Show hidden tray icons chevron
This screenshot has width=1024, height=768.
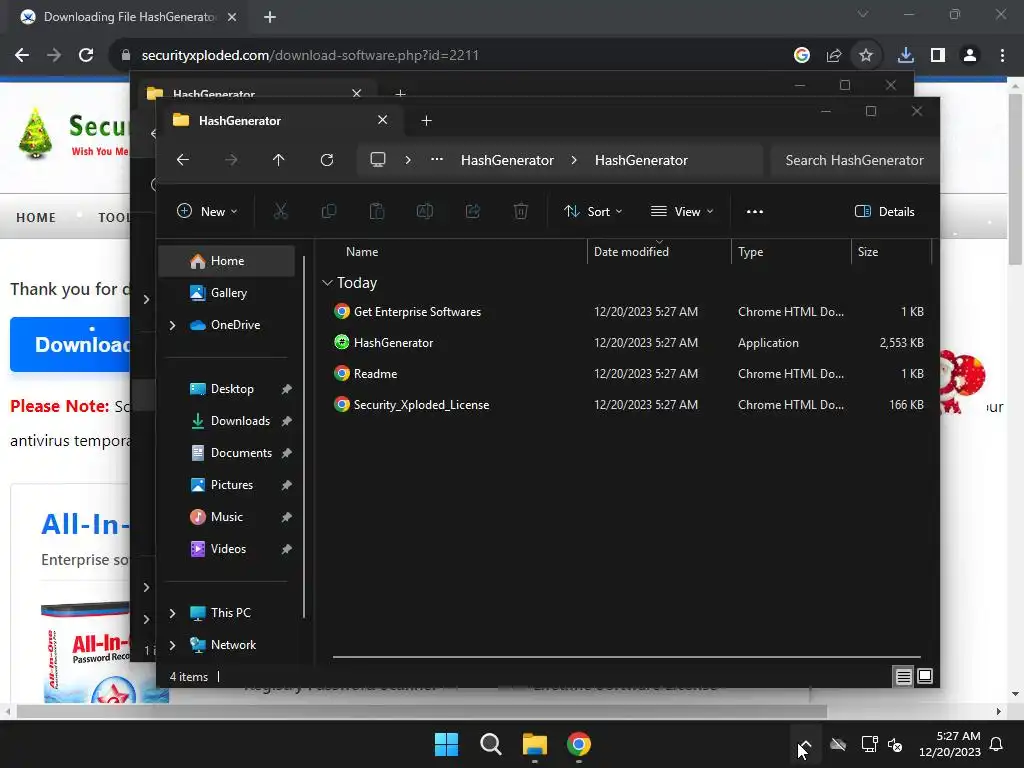coord(805,744)
